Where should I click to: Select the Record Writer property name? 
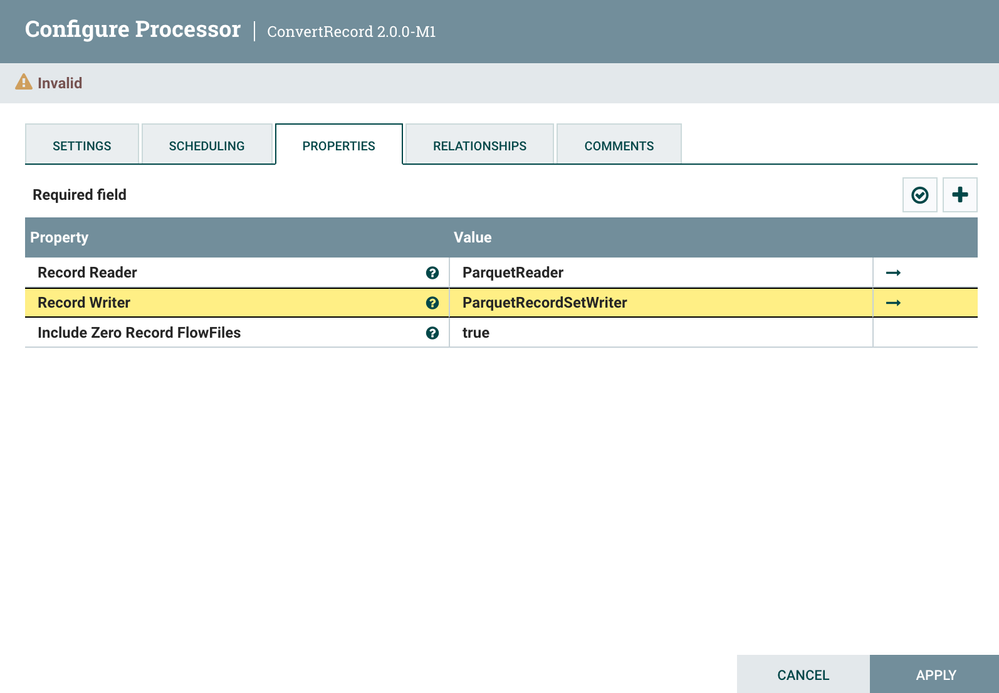(84, 303)
